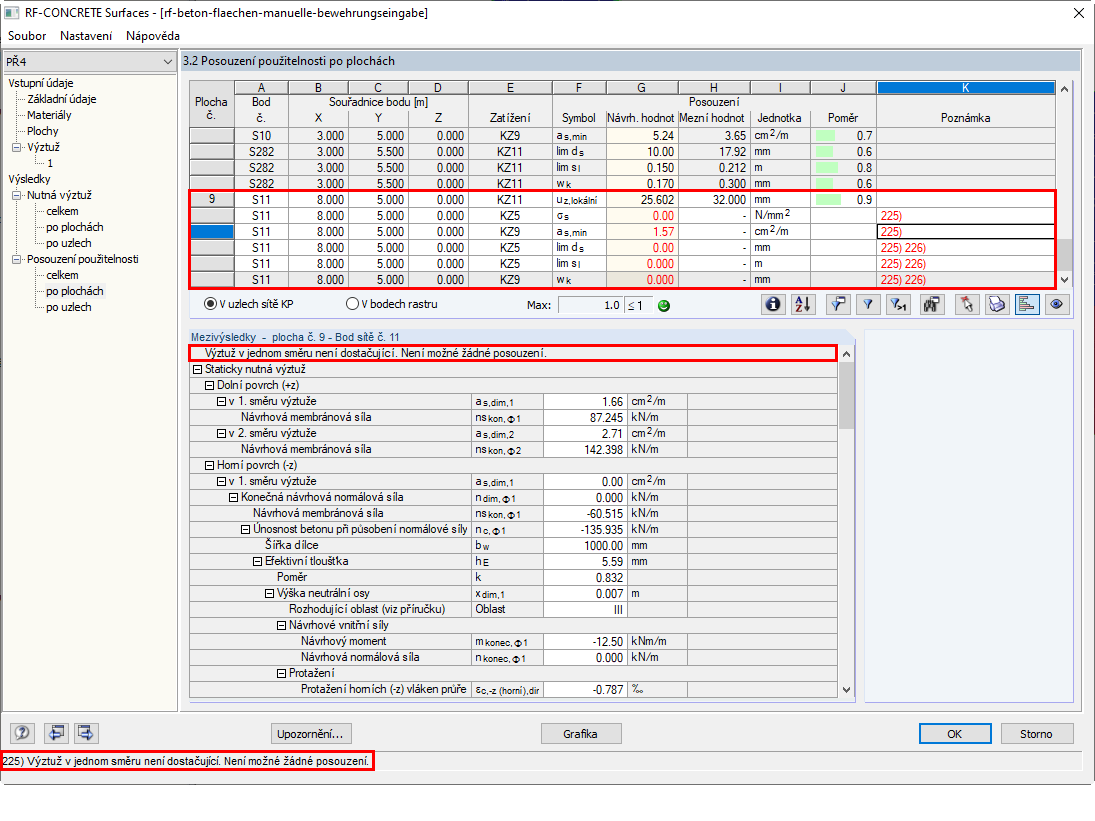Select 'Základní údaje' in the navigator
Screen dimensions: 1095x821
[x=61, y=99]
